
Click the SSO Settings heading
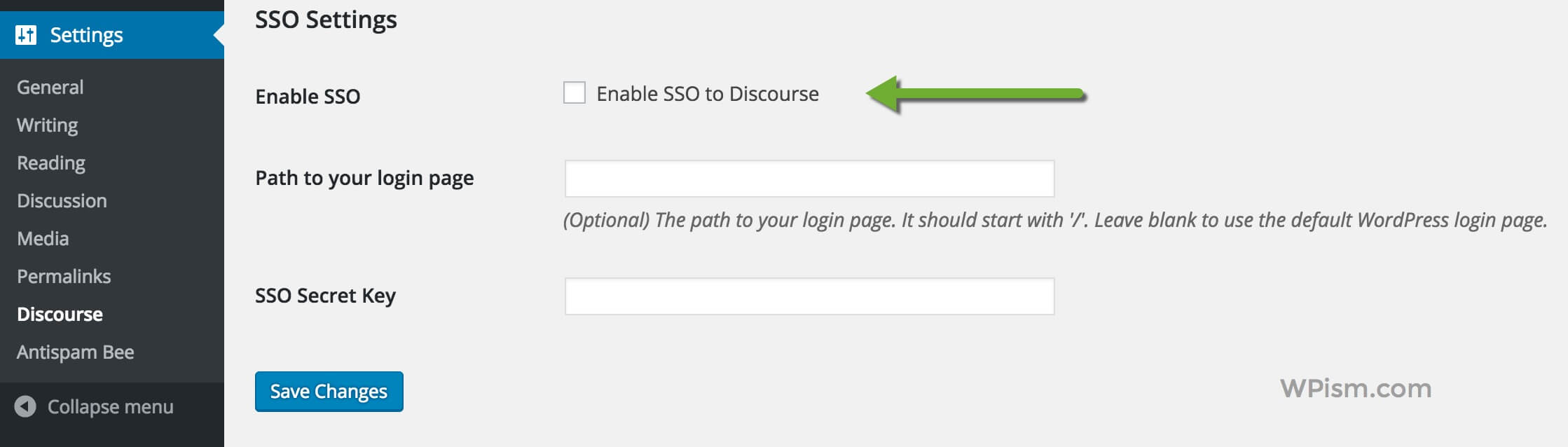coord(326,20)
